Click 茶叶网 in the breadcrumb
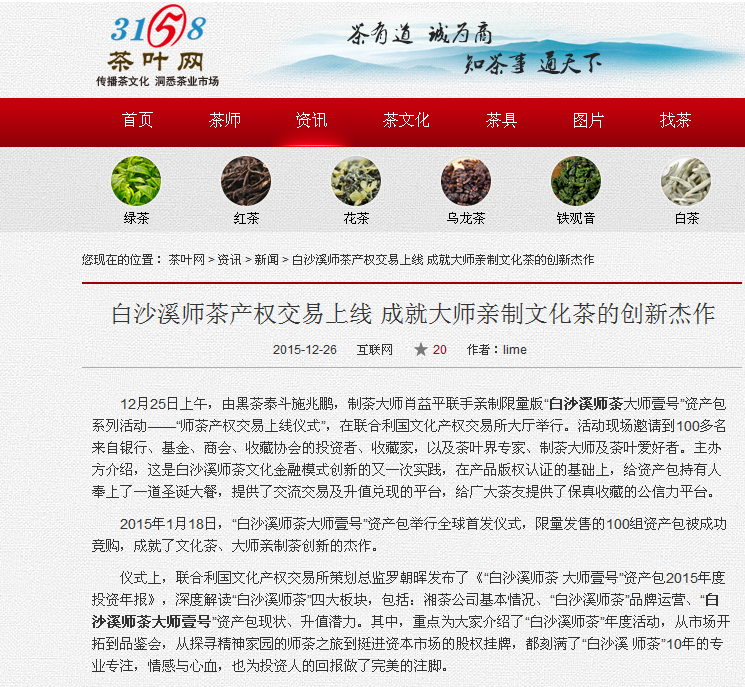This screenshot has width=745, height=687. 186,260
